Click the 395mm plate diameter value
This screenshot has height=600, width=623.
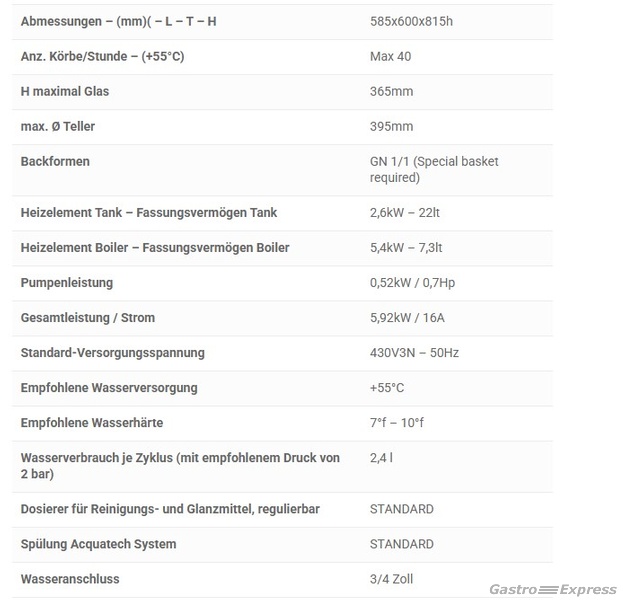391,126
